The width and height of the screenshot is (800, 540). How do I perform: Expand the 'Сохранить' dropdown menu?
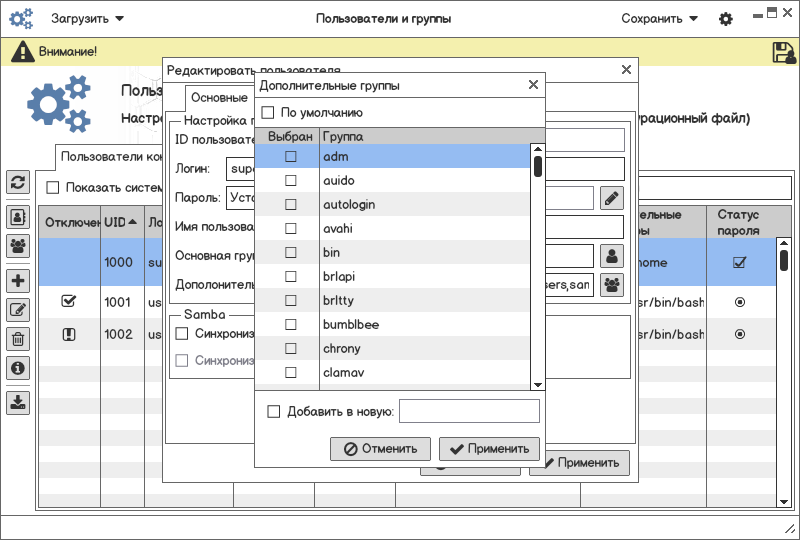point(659,19)
